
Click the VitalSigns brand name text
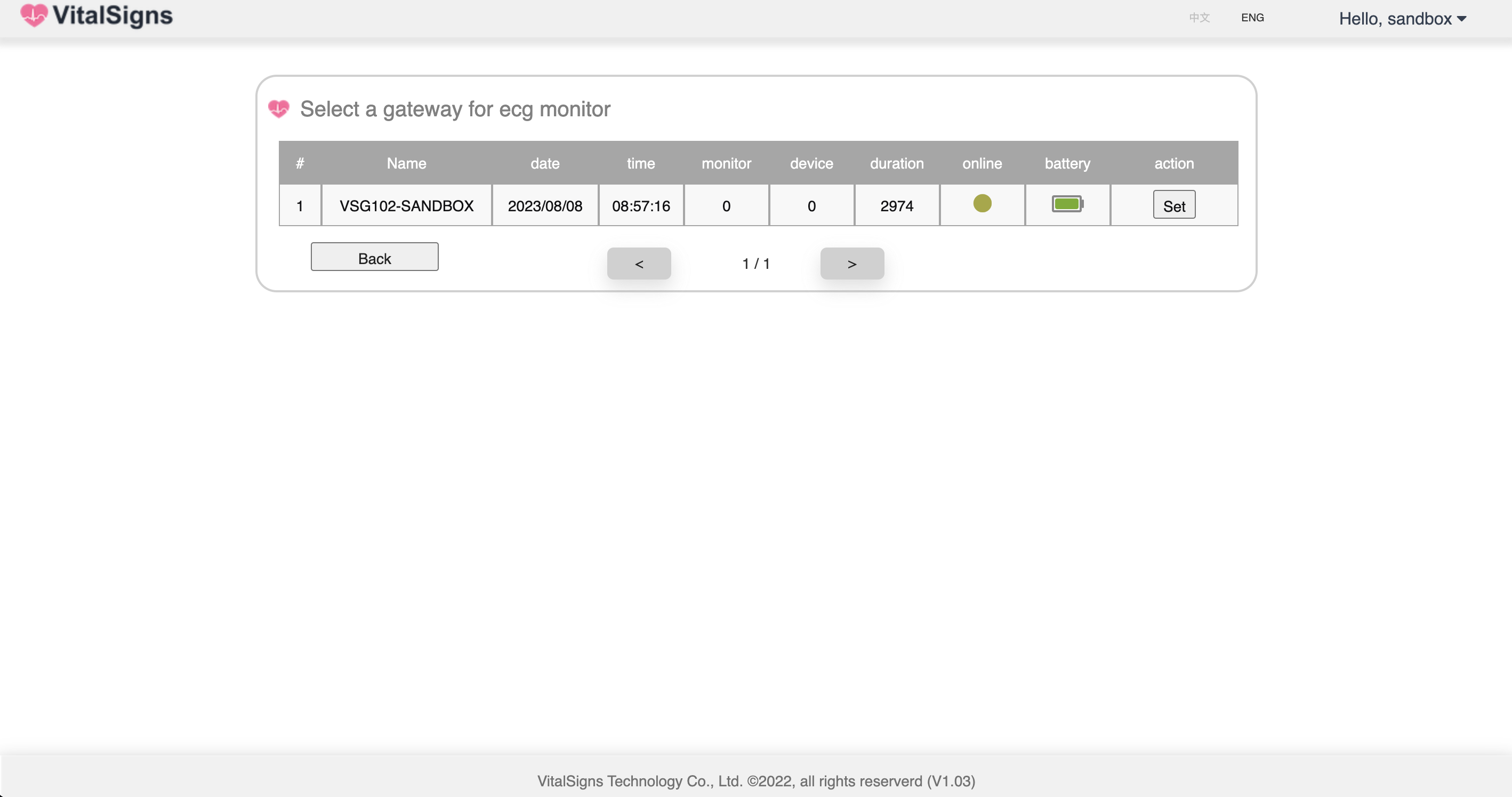pos(112,15)
